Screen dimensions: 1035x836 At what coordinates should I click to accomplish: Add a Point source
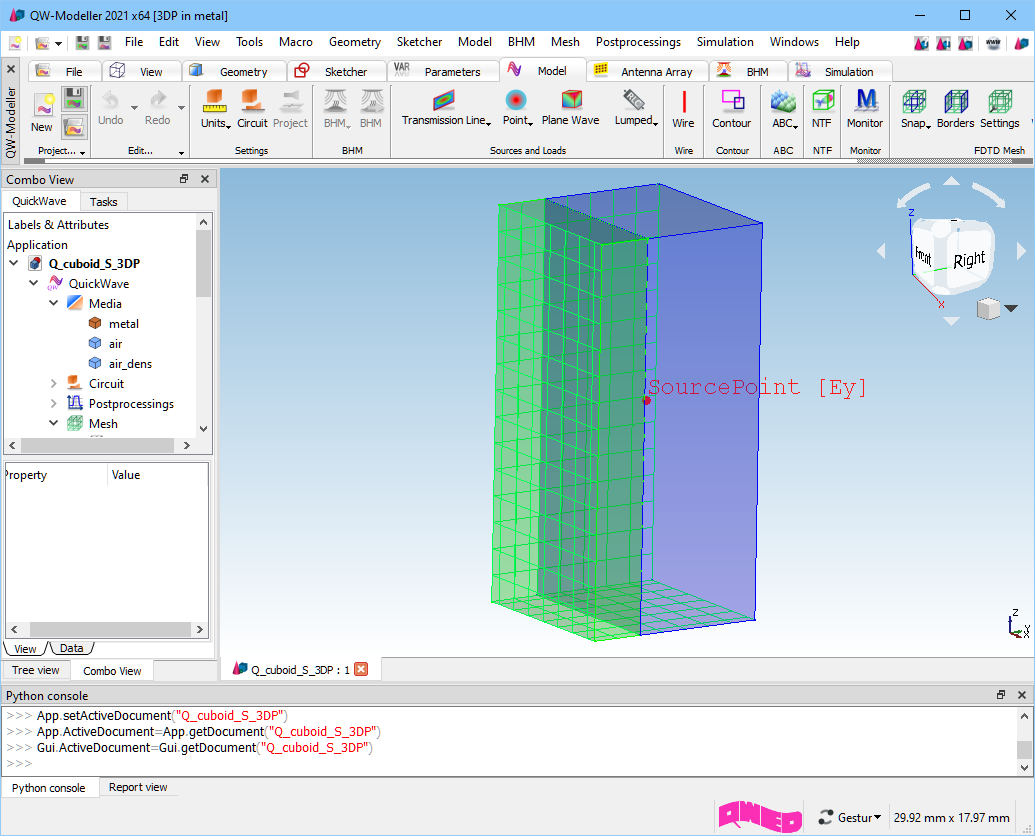[517, 109]
